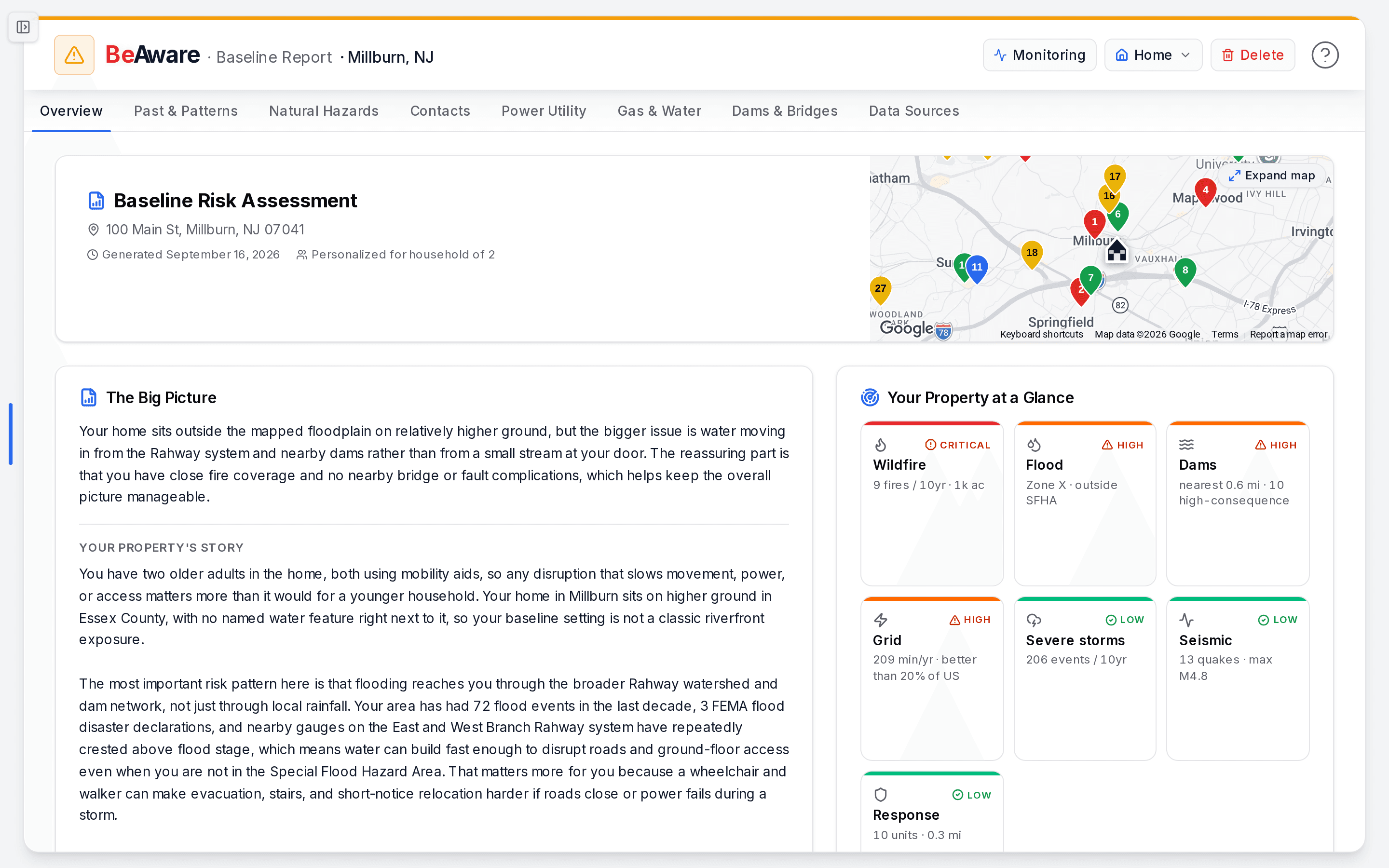Select blue map marker 11
The height and width of the screenshot is (868, 1389).
tap(977, 269)
